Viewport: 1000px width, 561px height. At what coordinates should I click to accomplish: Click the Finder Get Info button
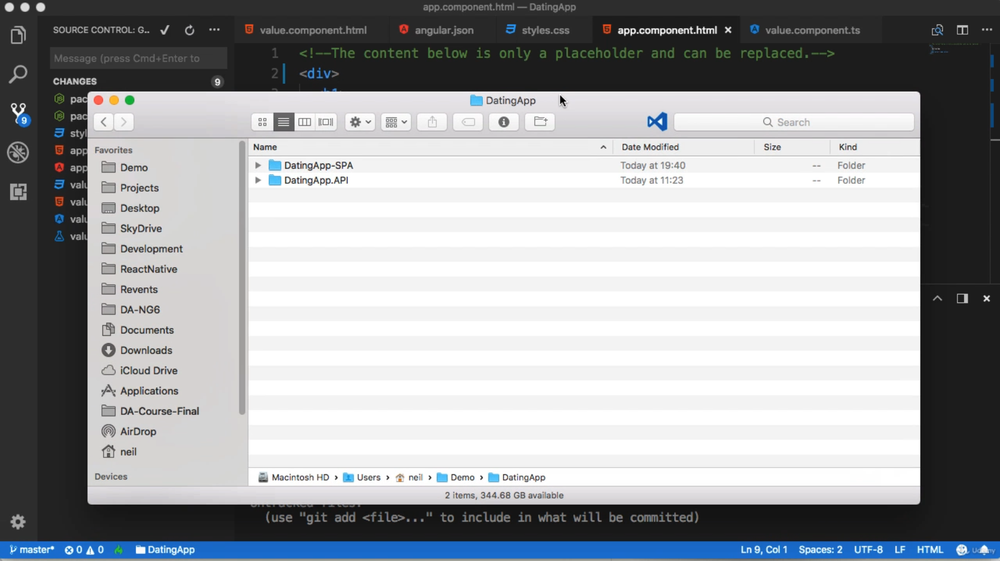(504, 122)
